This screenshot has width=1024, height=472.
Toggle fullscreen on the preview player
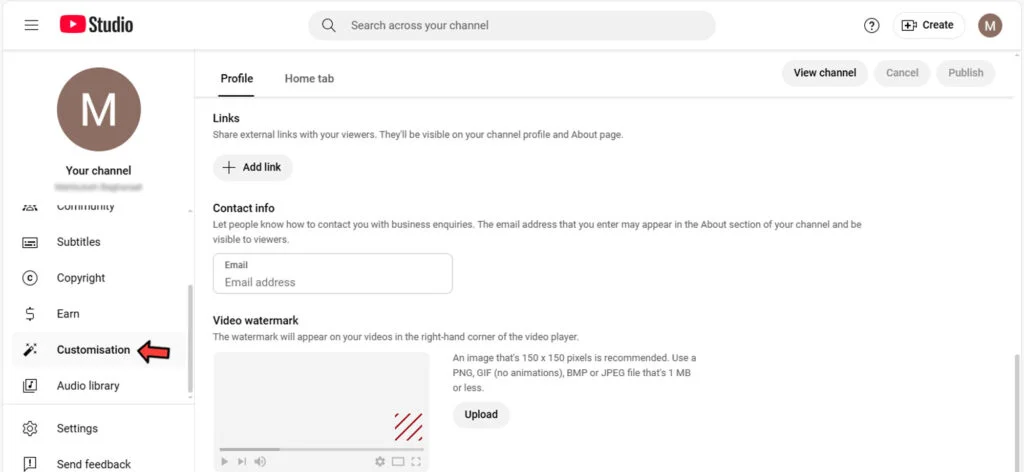(415, 461)
